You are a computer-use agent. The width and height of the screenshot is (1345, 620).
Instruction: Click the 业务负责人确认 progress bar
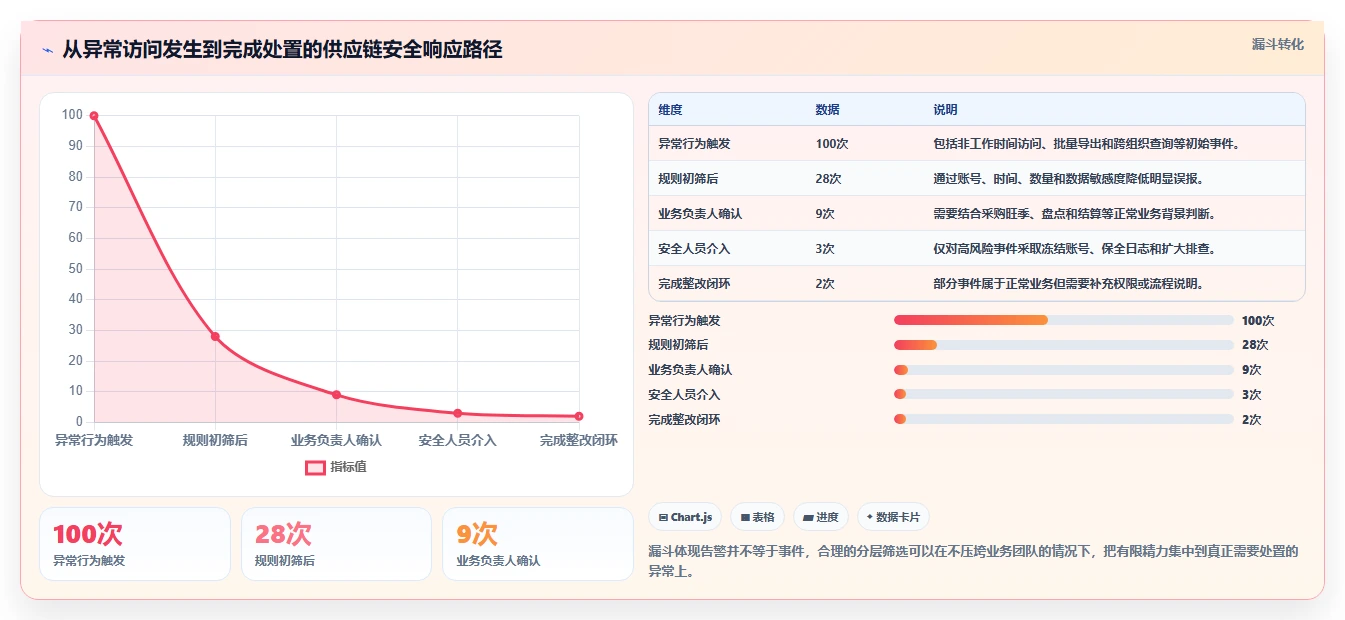click(x=1064, y=370)
